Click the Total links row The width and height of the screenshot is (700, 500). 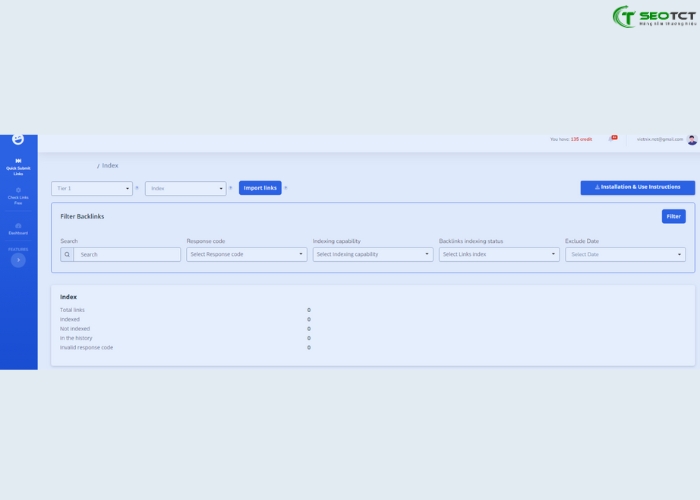click(x=185, y=310)
